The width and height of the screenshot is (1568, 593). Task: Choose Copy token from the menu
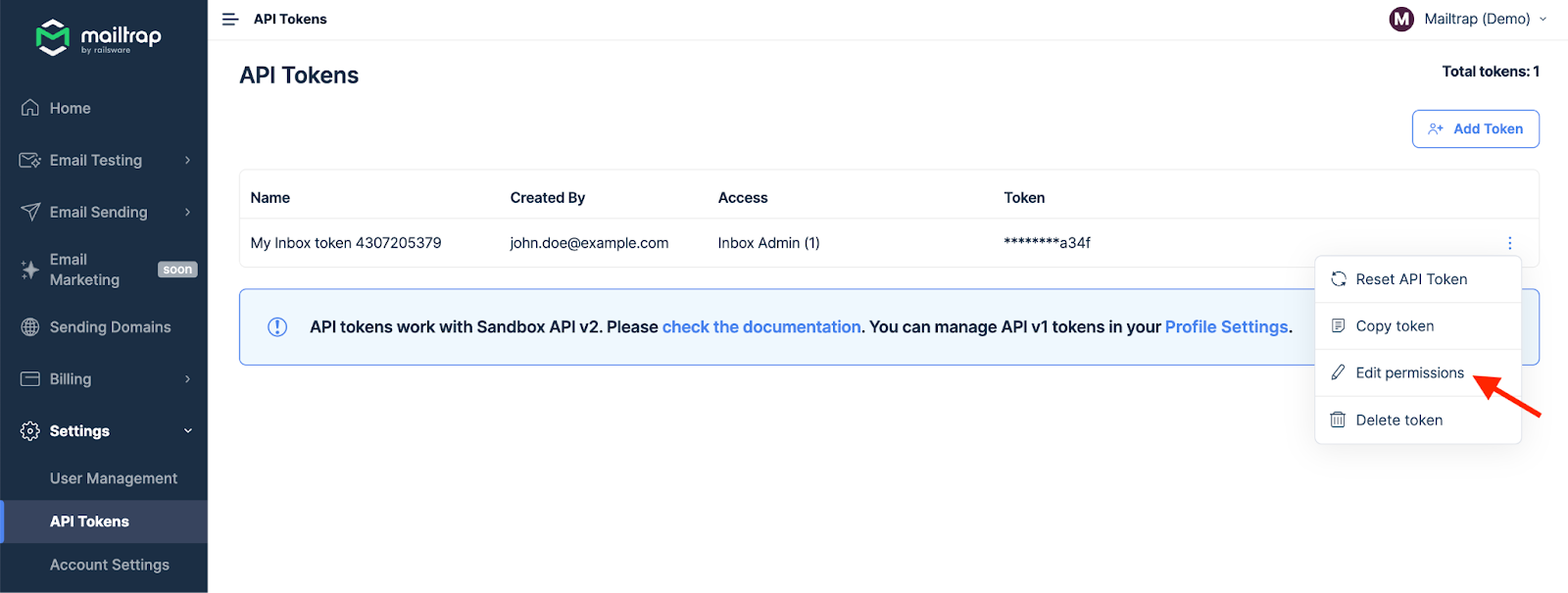(x=1417, y=326)
